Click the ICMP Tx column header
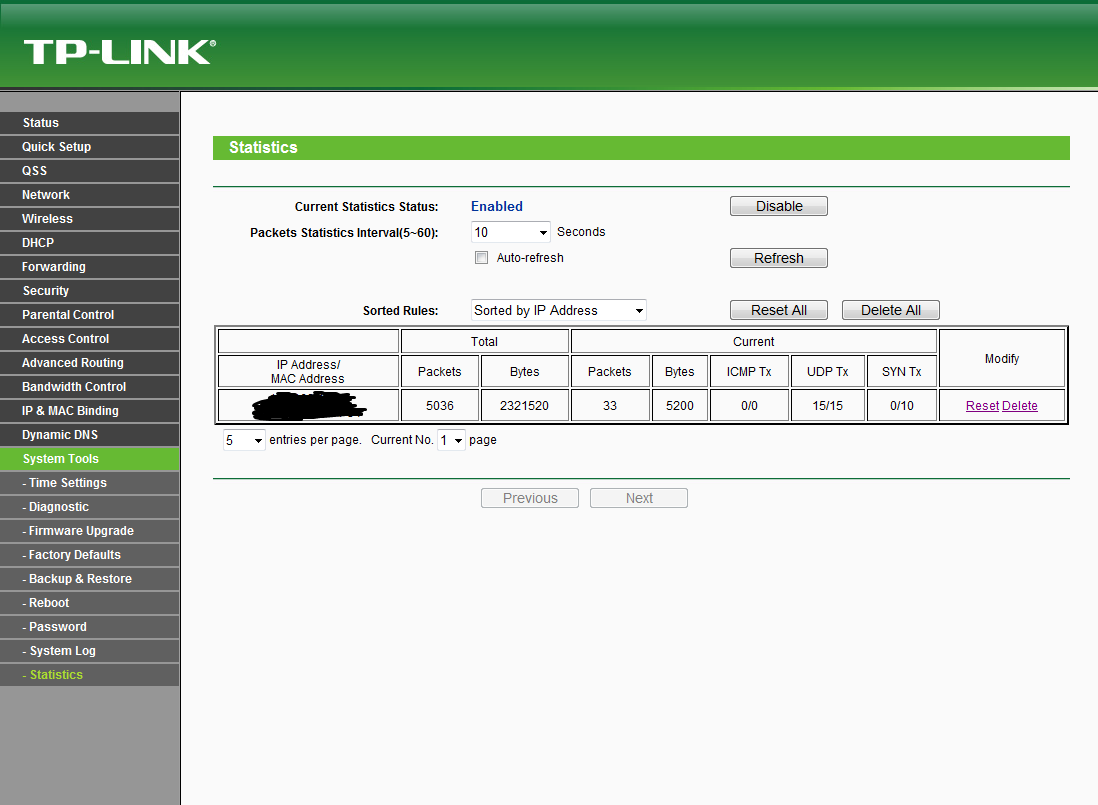 (749, 372)
